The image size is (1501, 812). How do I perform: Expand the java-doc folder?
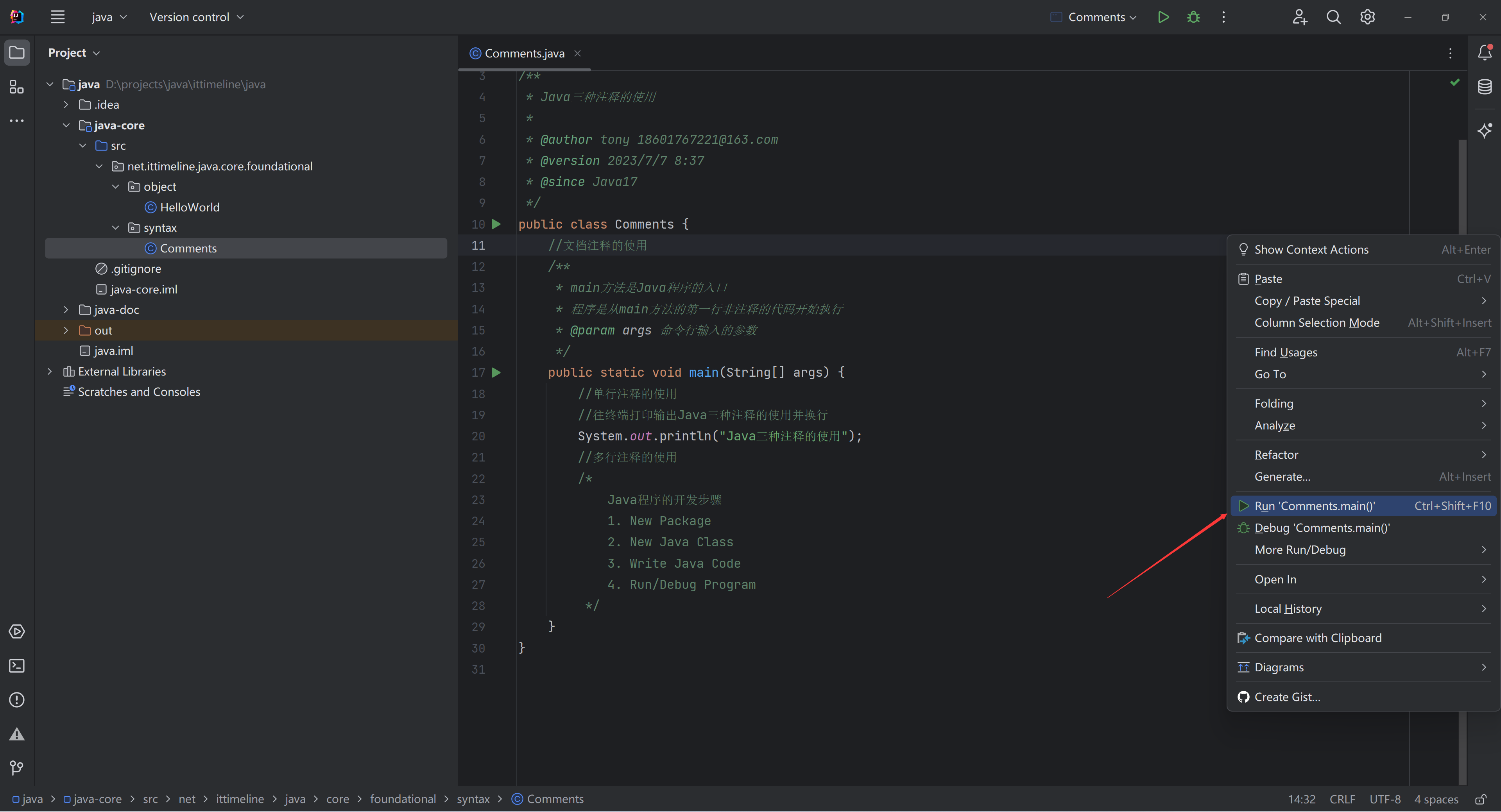pos(66,310)
